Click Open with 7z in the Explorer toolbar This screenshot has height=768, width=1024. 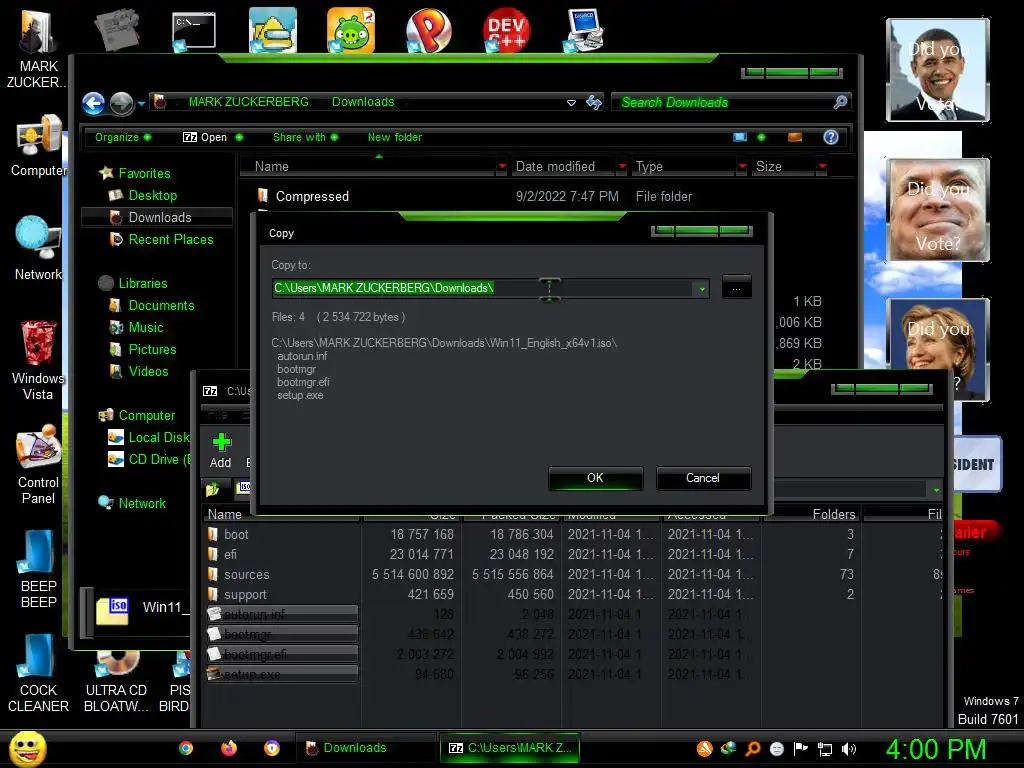[x=205, y=137]
